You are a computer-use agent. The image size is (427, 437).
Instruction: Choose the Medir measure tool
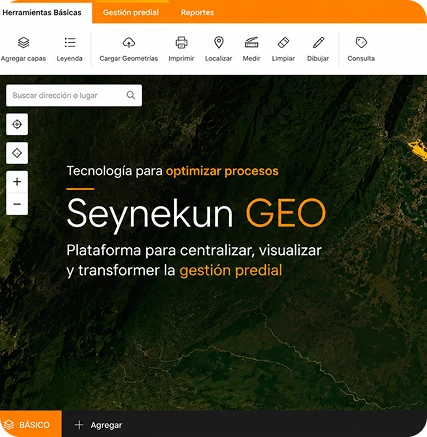click(x=251, y=49)
